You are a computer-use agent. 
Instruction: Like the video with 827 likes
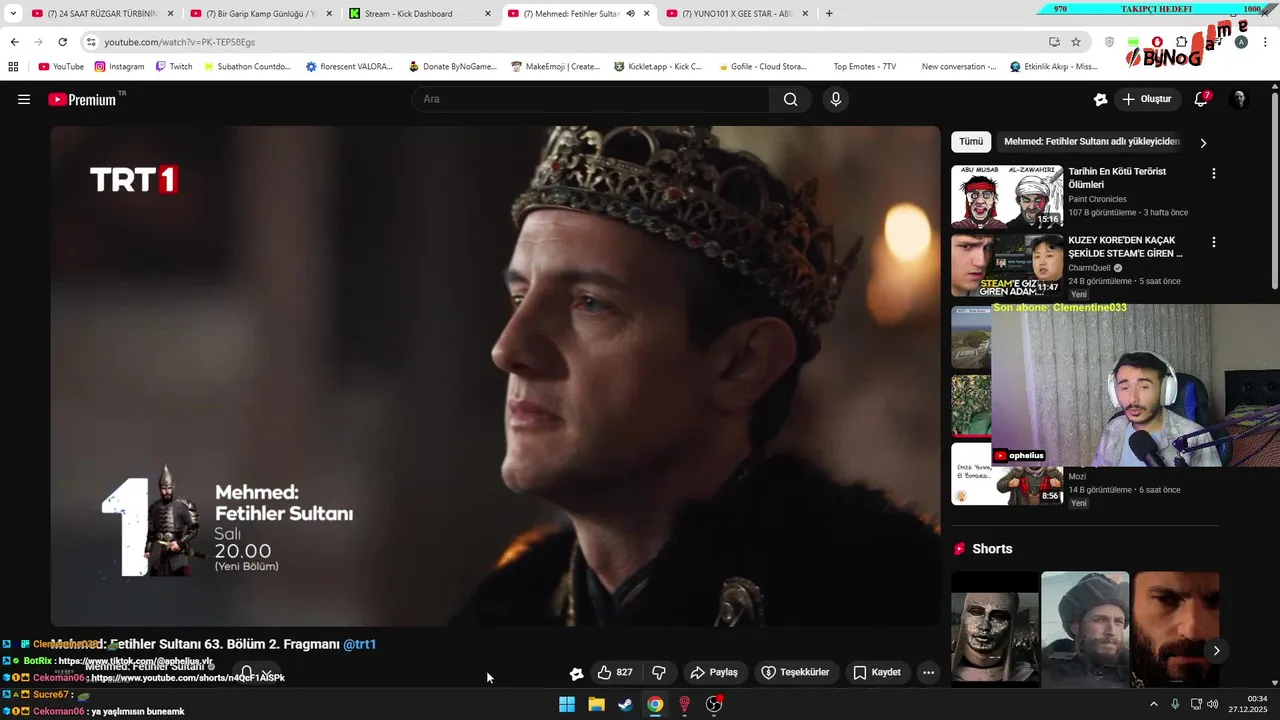(x=615, y=672)
